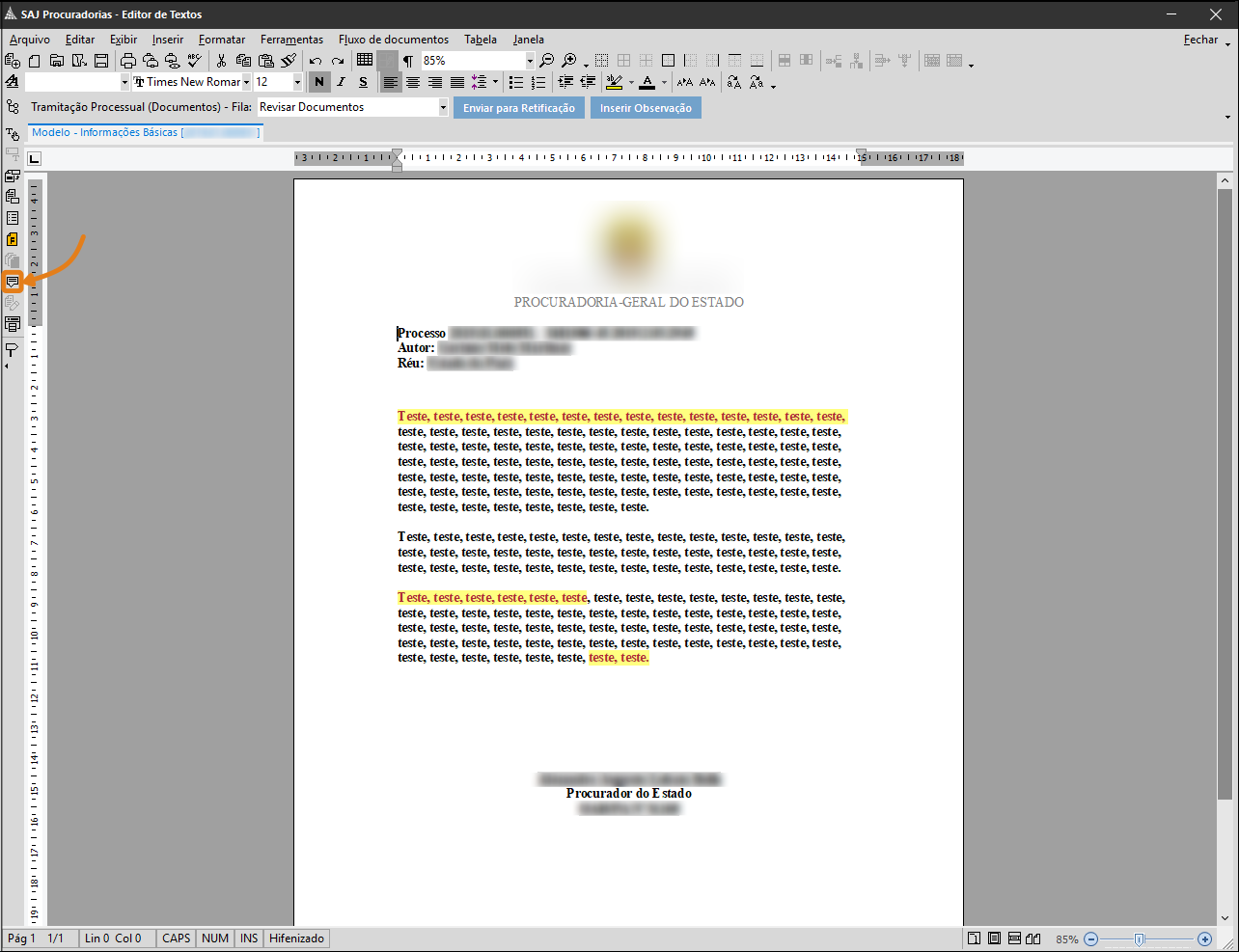Click the yellow F icon in left sidebar

click(13, 239)
